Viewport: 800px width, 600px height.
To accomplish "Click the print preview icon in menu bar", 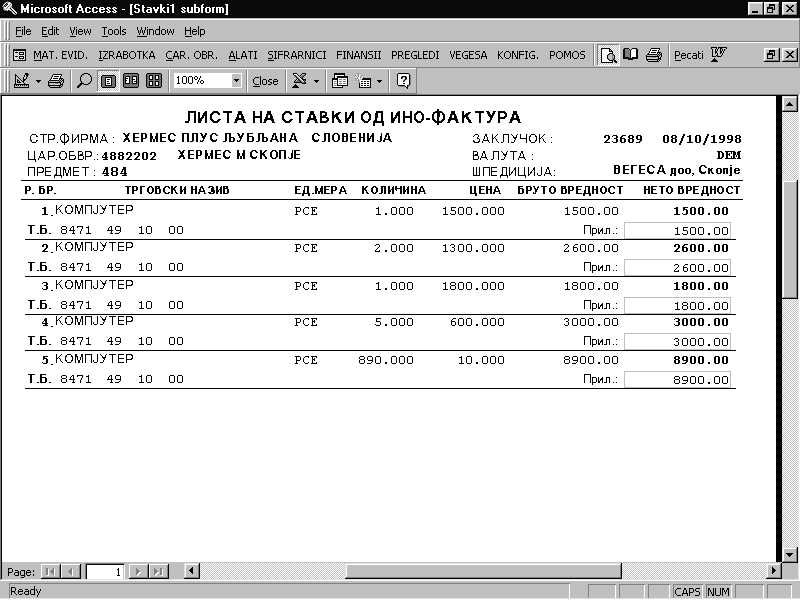I will pyautogui.click(x=608, y=55).
